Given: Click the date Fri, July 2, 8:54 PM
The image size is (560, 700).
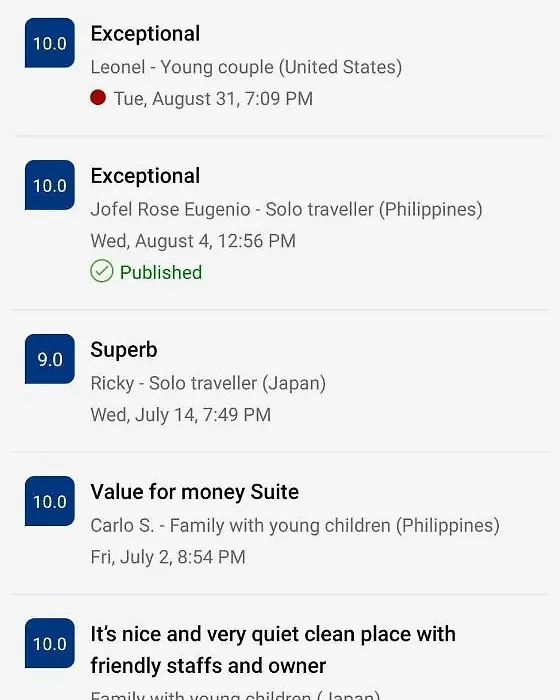Looking at the screenshot, I should [x=168, y=557].
